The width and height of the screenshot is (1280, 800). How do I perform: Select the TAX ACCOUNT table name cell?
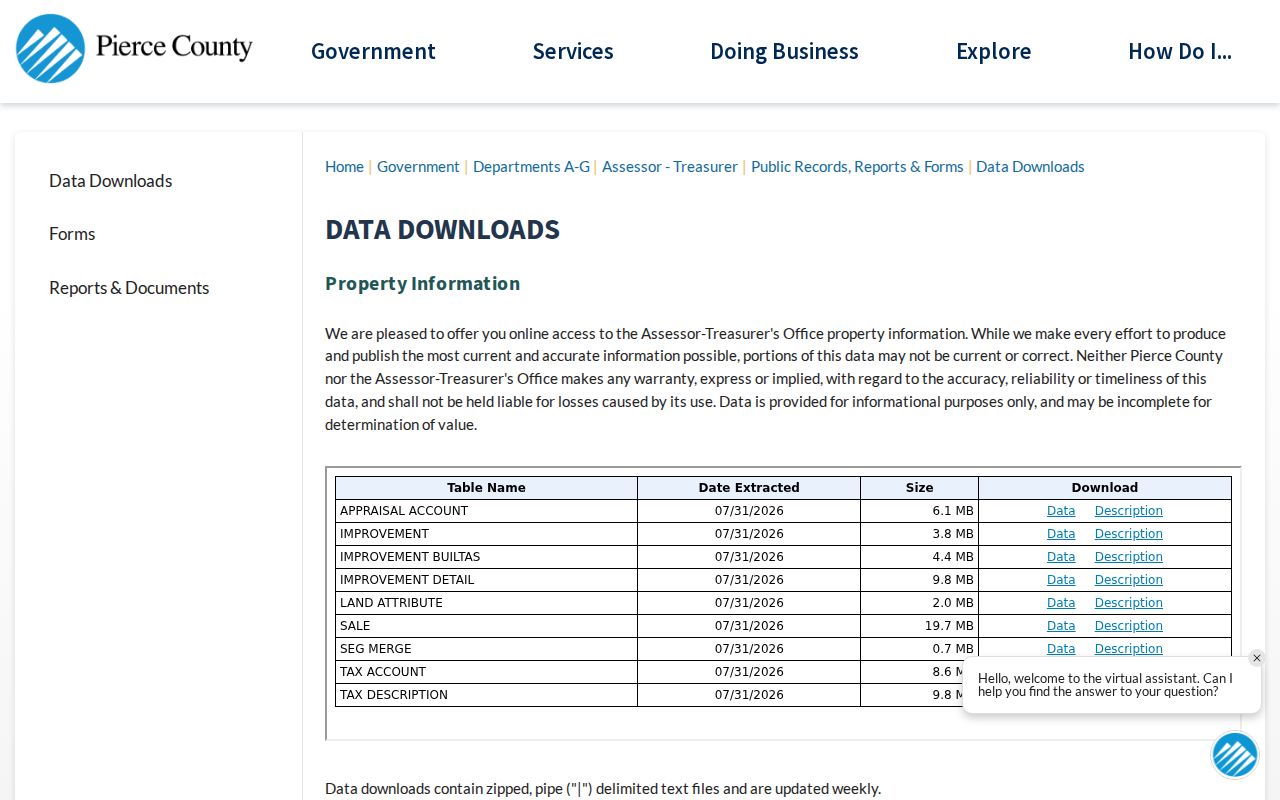point(486,672)
